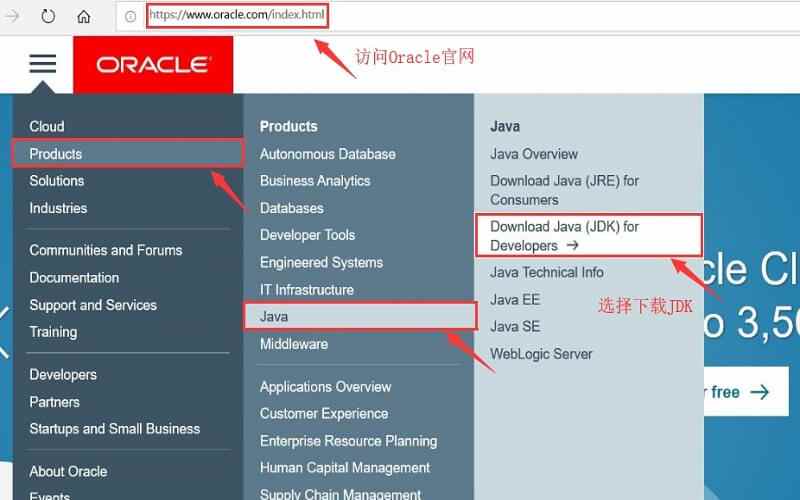The width and height of the screenshot is (800, 500).
Task: Open Middleware product link
Action: [x=294, y=344]
